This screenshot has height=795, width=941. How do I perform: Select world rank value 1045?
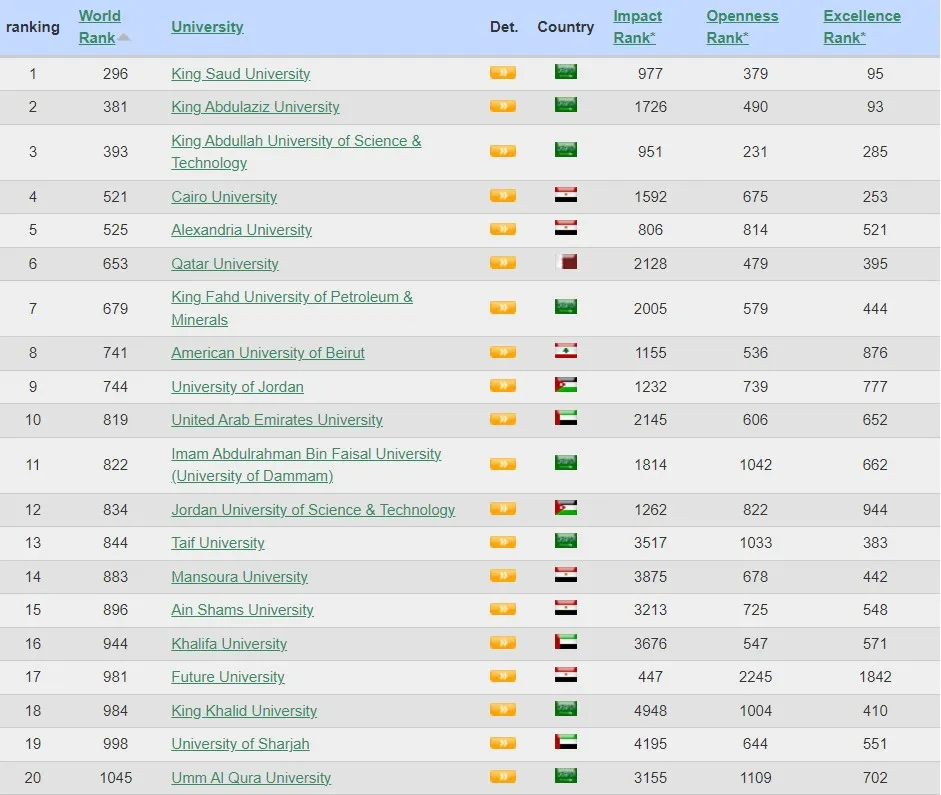click(x=115, y=778)
